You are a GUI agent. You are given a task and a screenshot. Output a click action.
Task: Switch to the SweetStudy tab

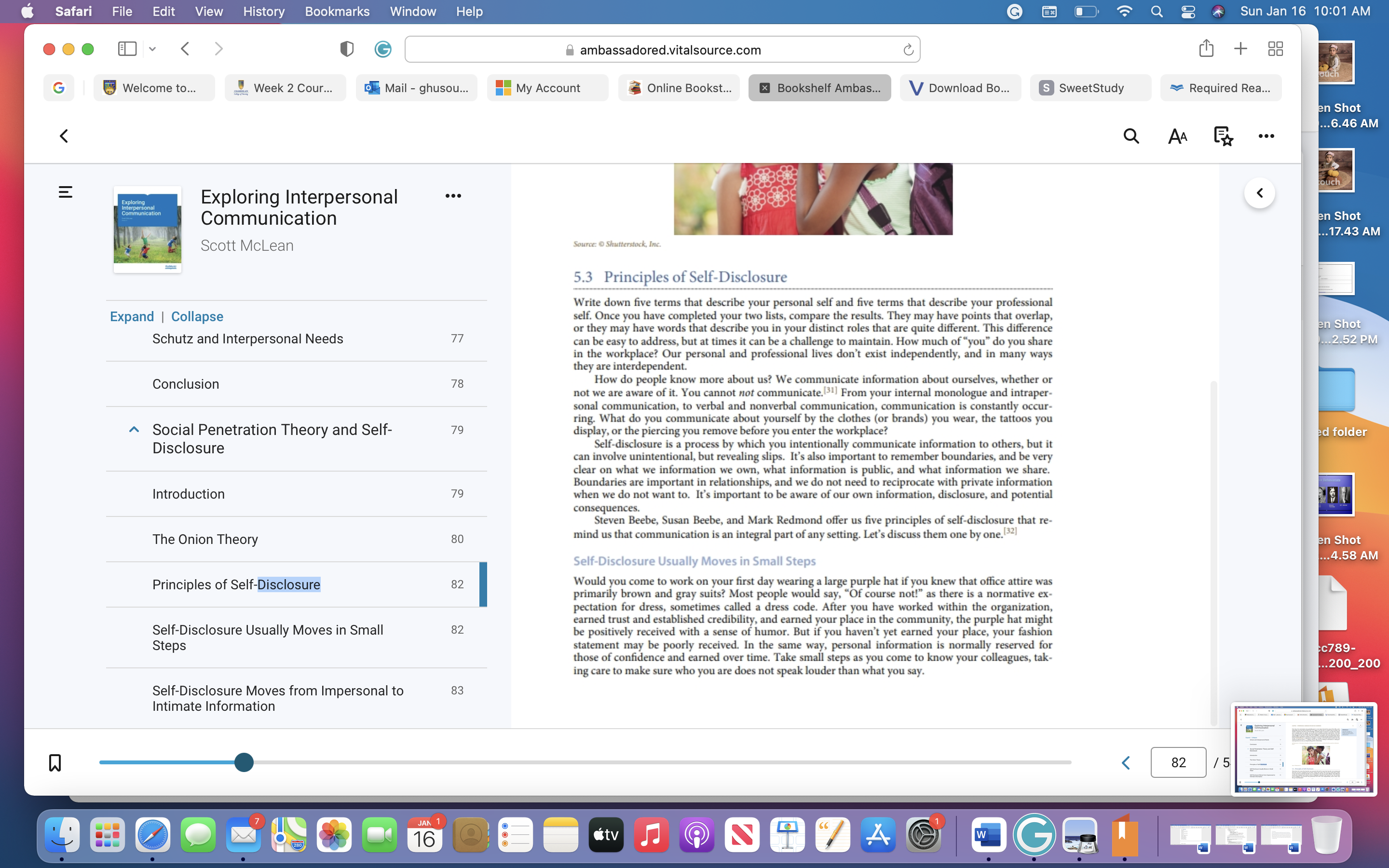[x=1090, y=88]
